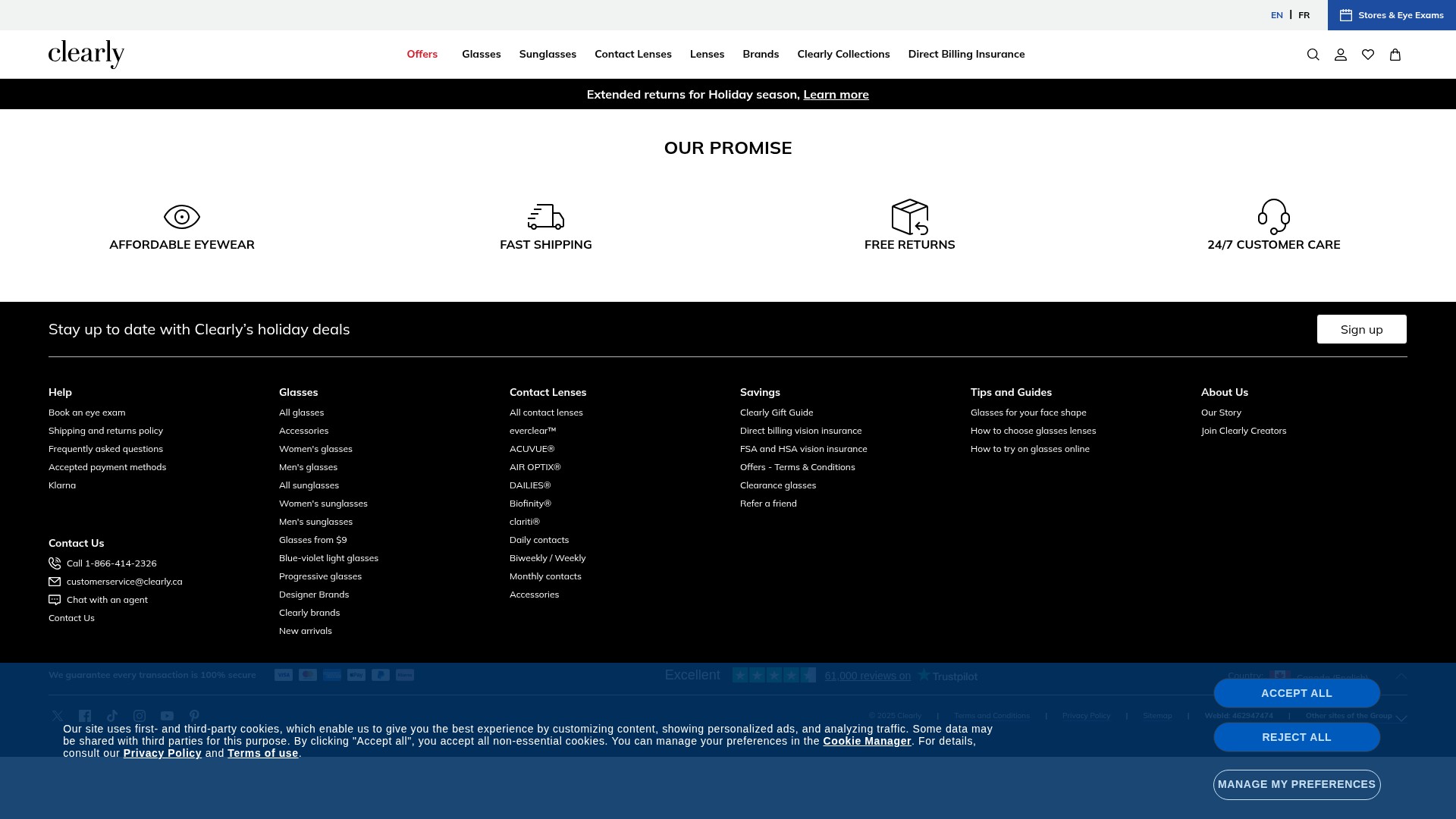The height and width of the screenshot is (819, 1456).
Task: Open Join Clearly Creators link
Action: pyautogui.click(x=1244, y=431)
